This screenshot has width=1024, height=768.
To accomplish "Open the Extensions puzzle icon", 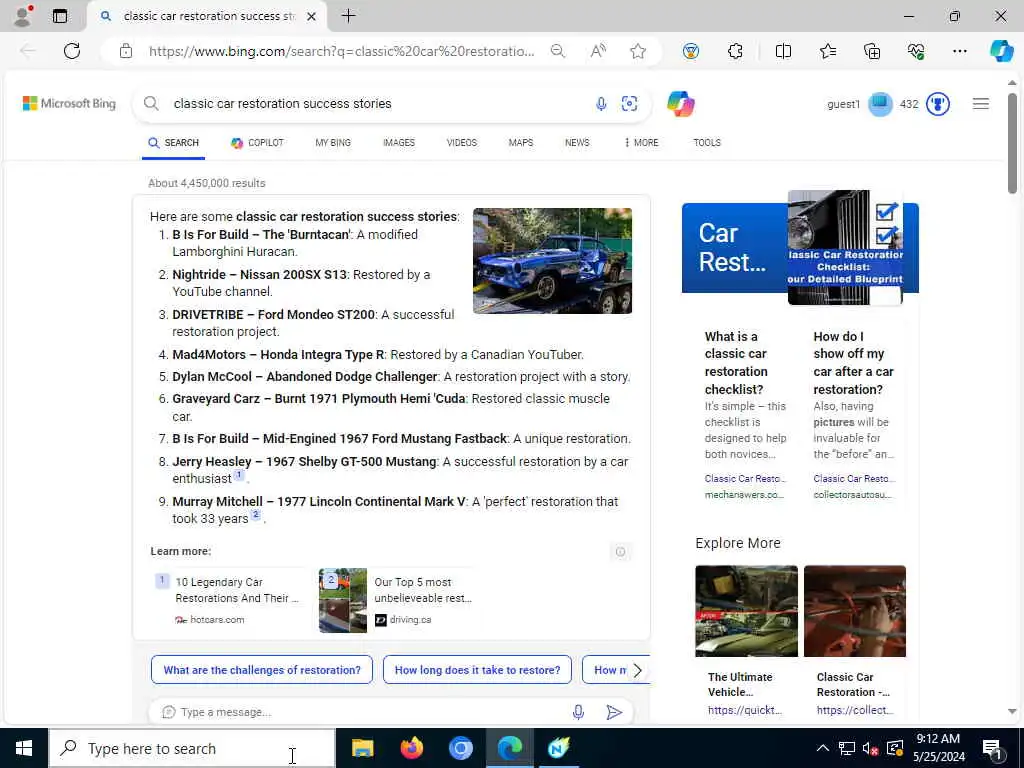I will tap(735, 51).
